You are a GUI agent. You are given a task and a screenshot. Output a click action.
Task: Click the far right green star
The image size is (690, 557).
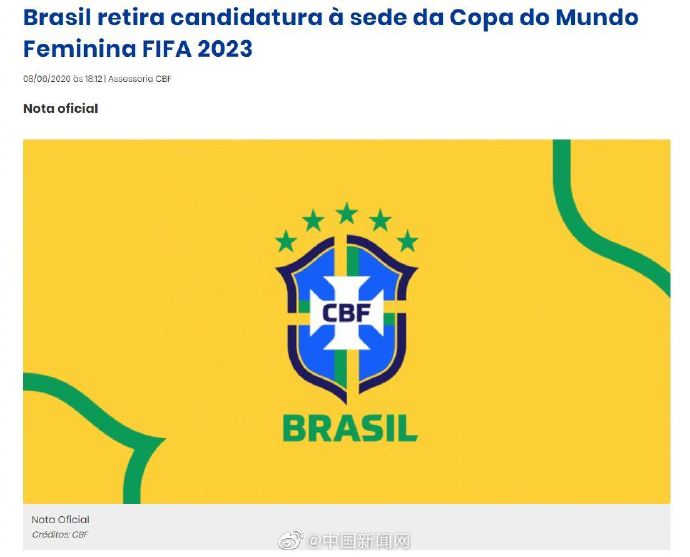click(x=407, y=240)
